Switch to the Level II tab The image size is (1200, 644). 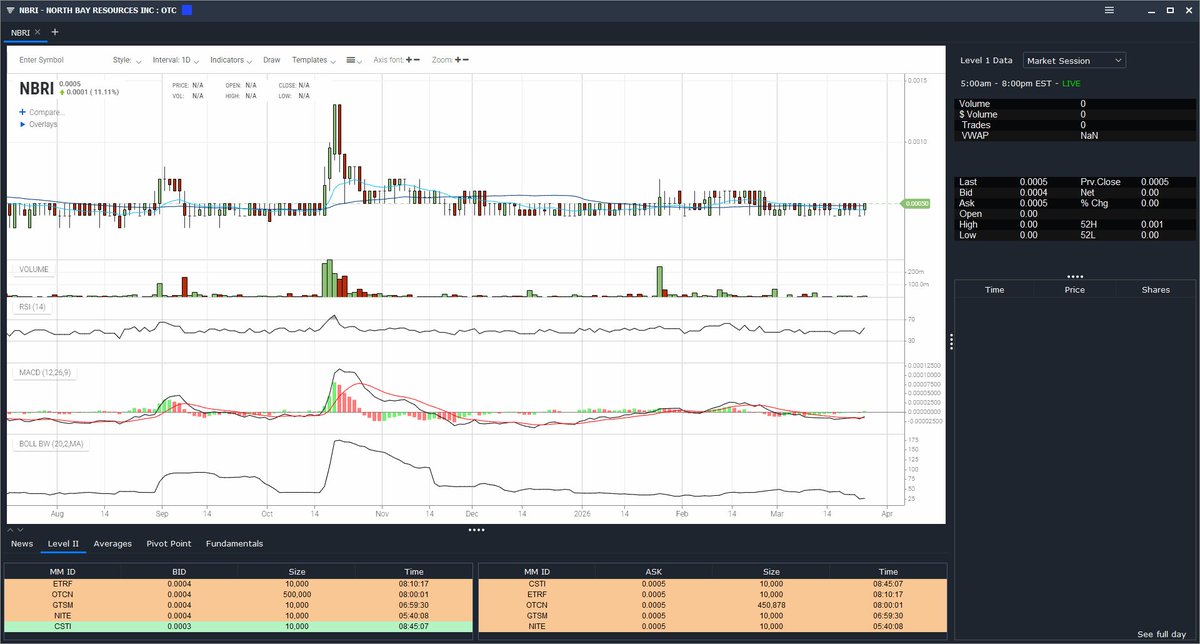point(64,544)
